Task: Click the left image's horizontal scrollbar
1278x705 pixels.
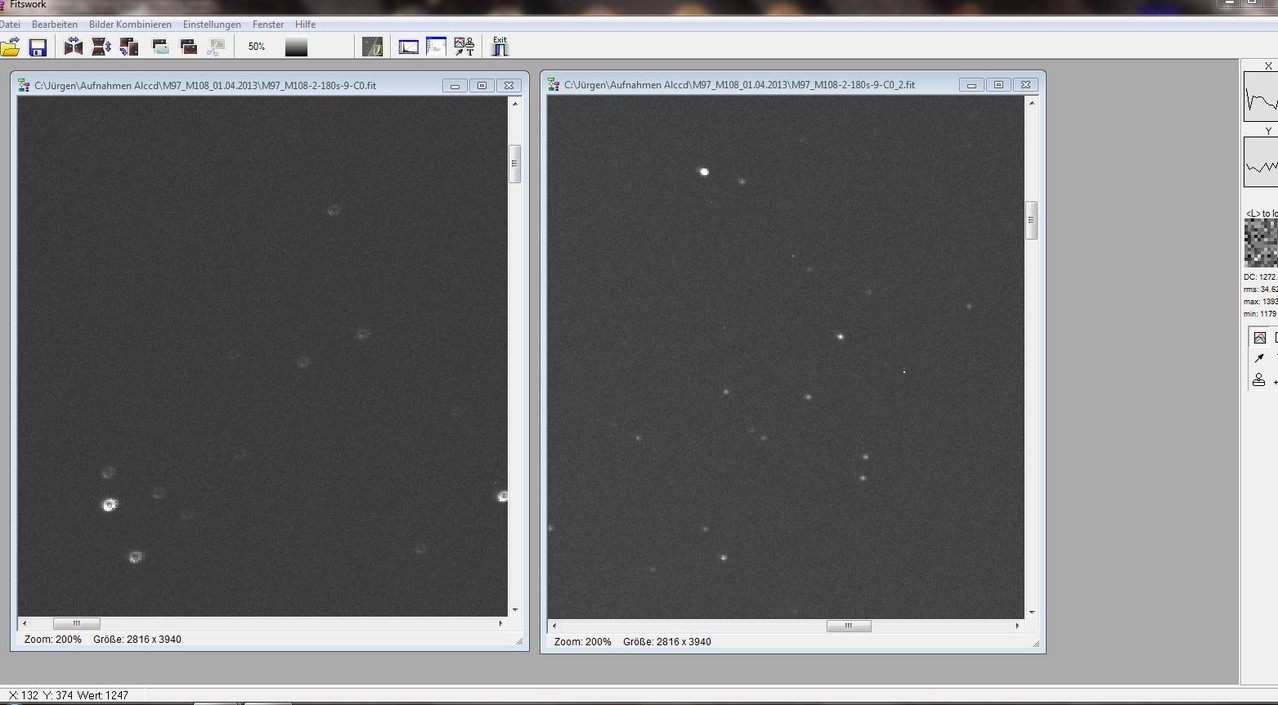Action: (76, 623)
